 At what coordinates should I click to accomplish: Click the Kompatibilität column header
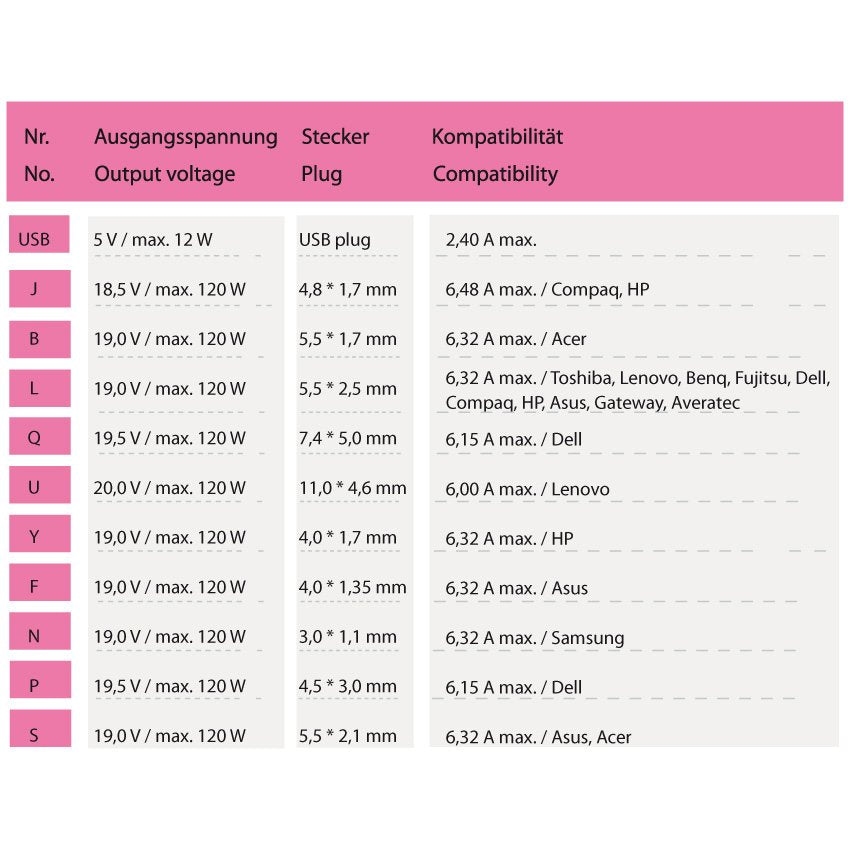click(x=497, y=137)
